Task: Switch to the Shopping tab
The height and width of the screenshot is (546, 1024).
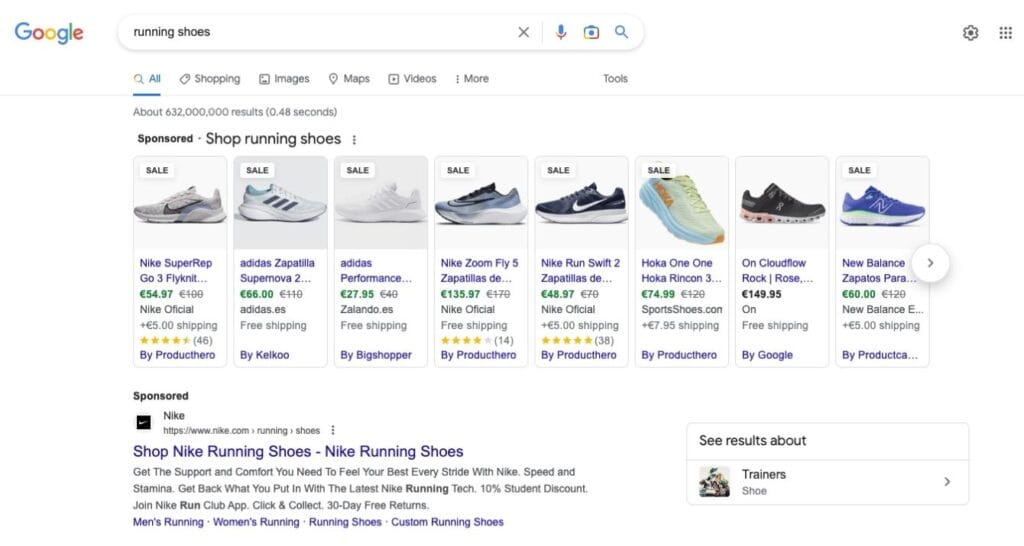Action: pos(210,79)
